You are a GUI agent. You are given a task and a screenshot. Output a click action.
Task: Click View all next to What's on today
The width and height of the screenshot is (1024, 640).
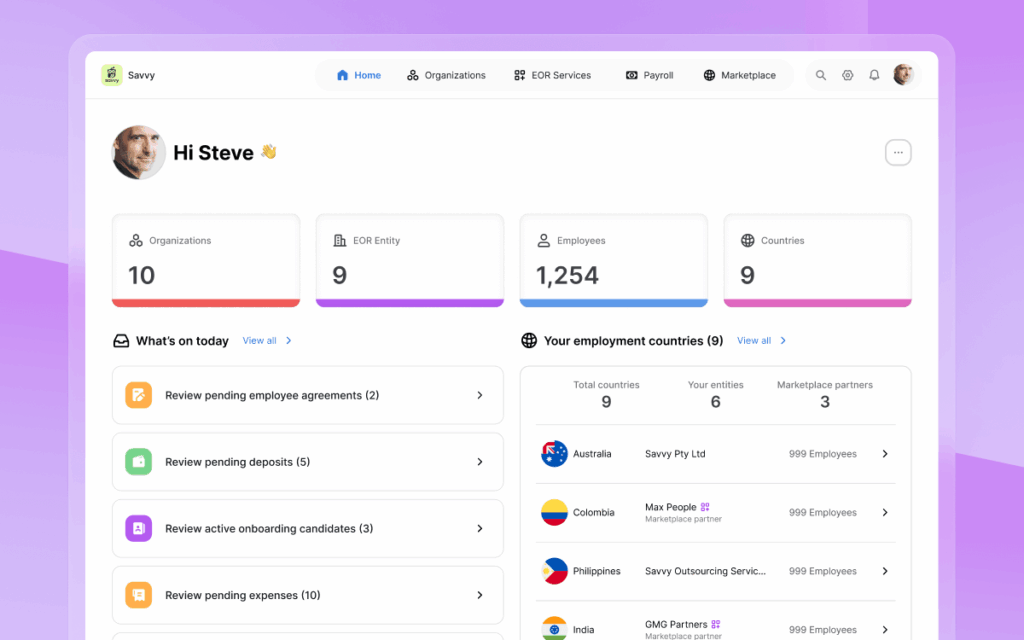(266, 341)
